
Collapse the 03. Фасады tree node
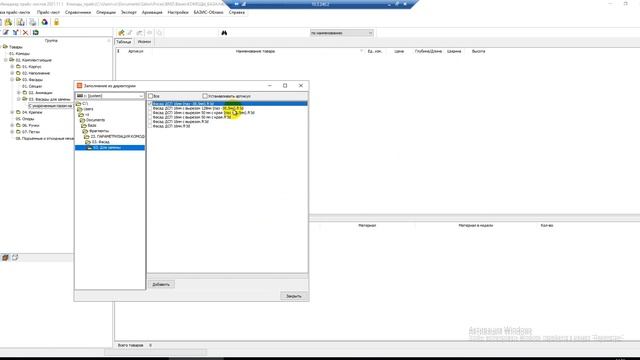click(12, 79)
